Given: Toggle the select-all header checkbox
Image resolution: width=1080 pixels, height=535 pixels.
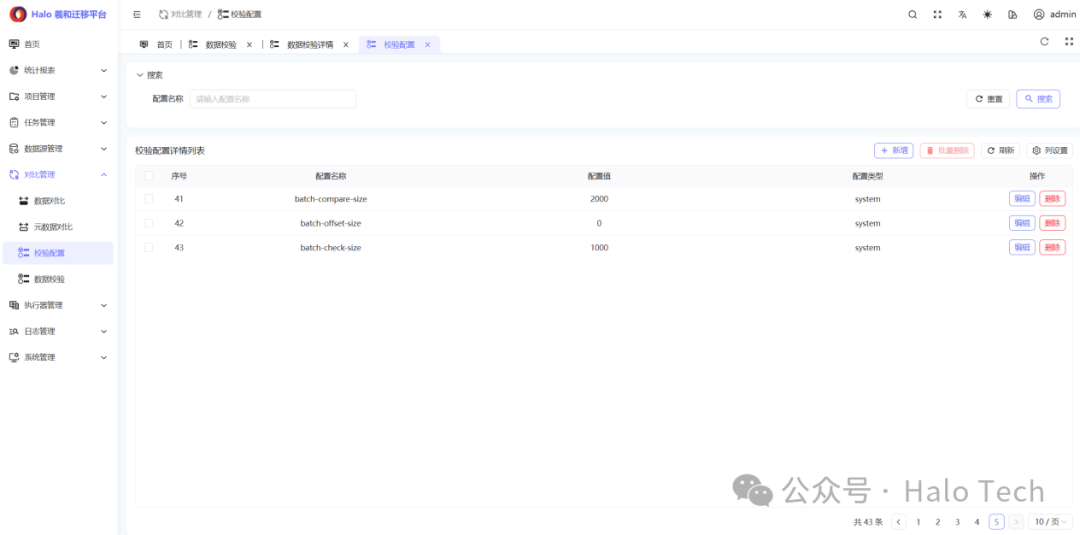Looking at the screenshot, I should (x=149, y=176).
